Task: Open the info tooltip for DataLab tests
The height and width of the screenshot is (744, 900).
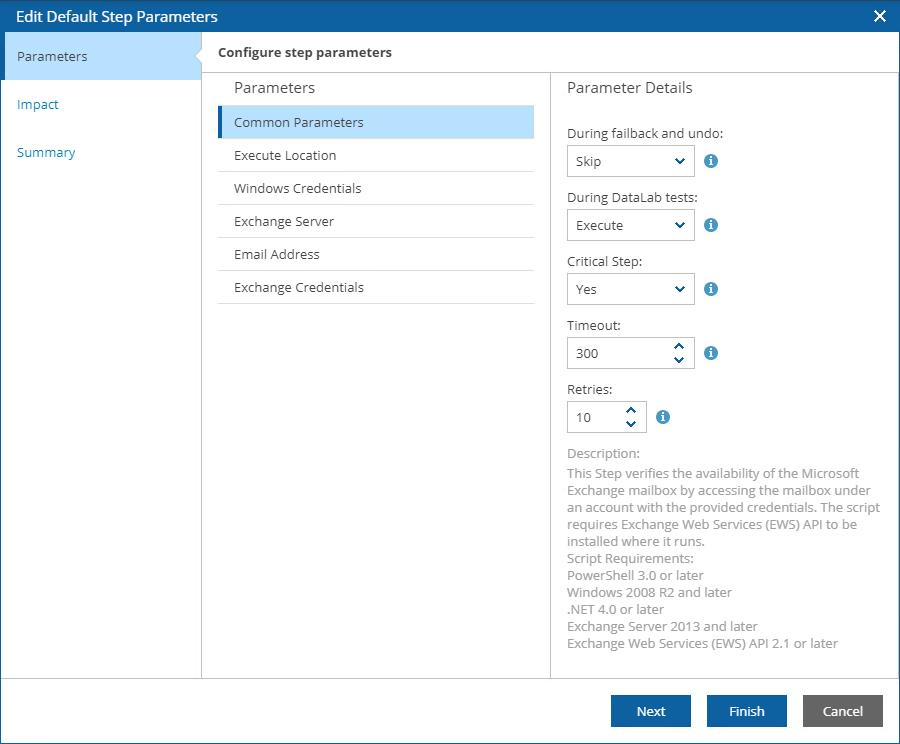Action: click(x=710, y=225)
